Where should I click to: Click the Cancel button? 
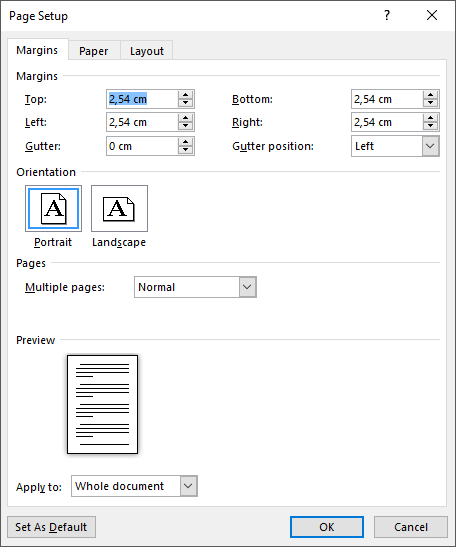pyautogui.click(x=411, y=527)
